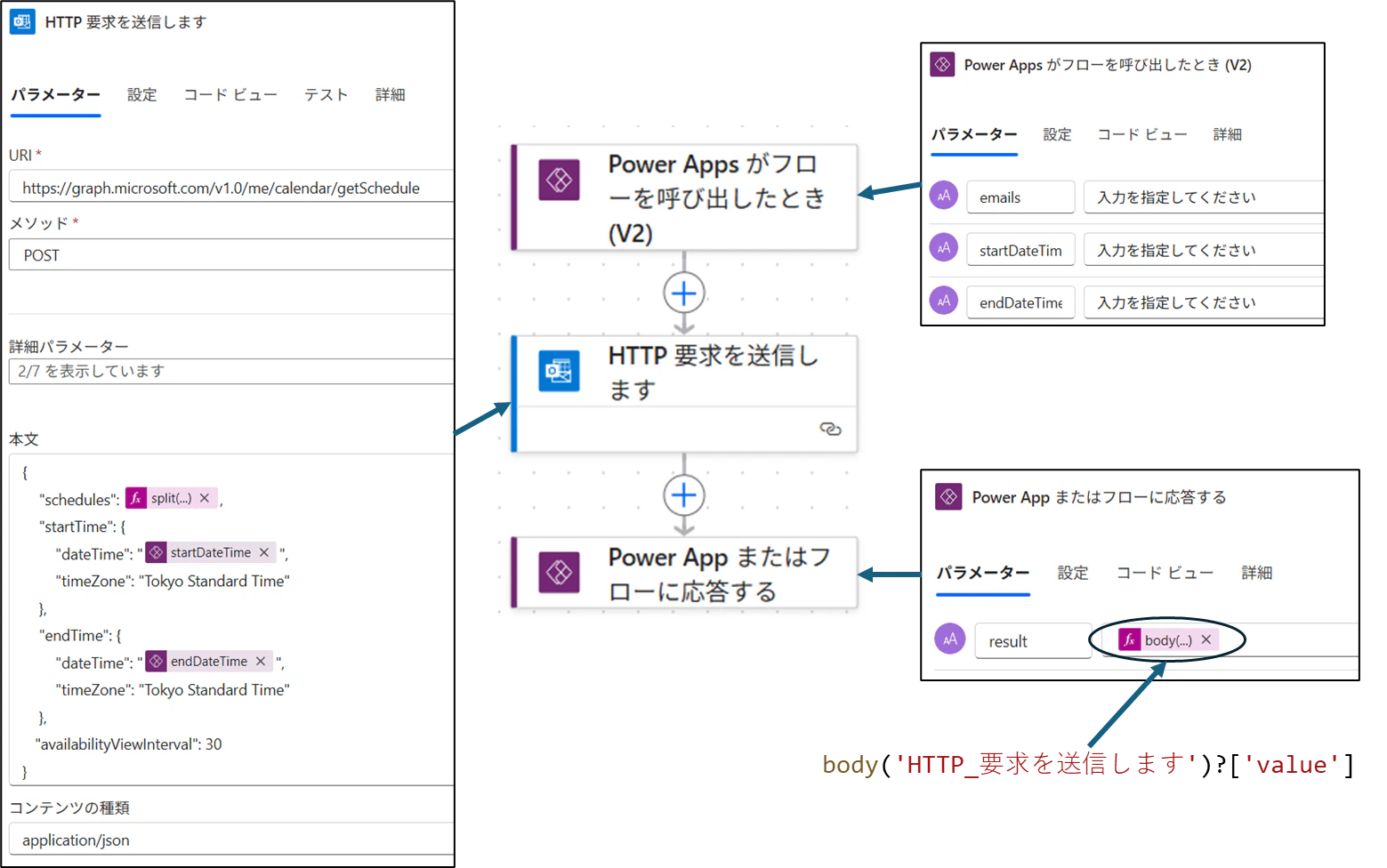Open コード ビュー tab in HTTP request panel
The width and height of the screenshot is (1387, 868).
[x=230, y=94]
